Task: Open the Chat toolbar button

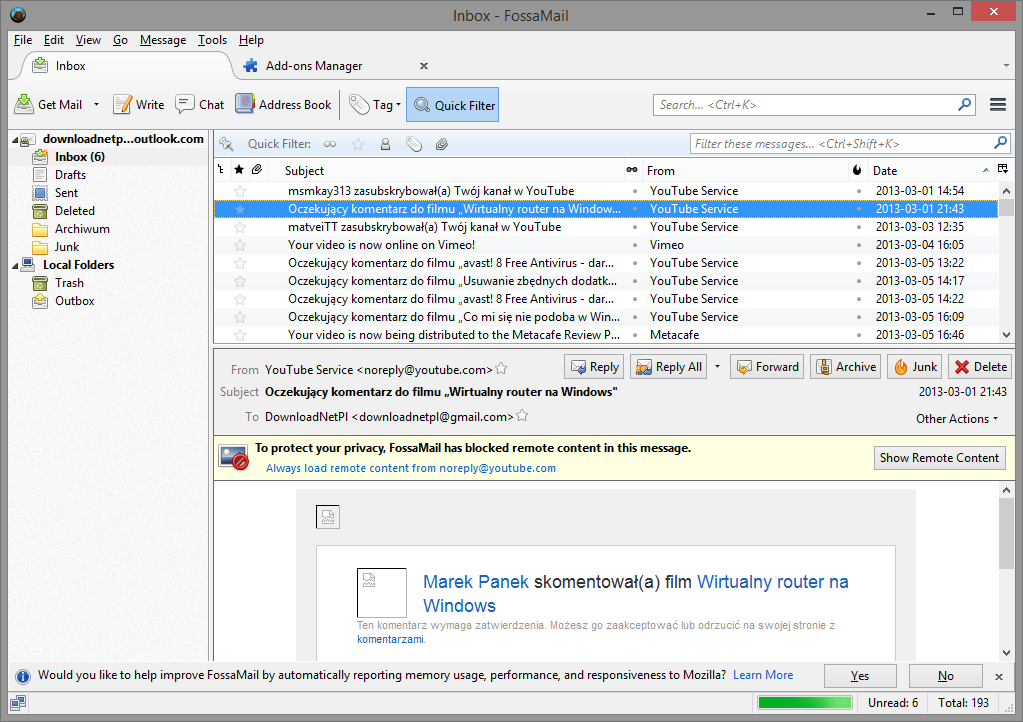Action: [x=200, y=105]
